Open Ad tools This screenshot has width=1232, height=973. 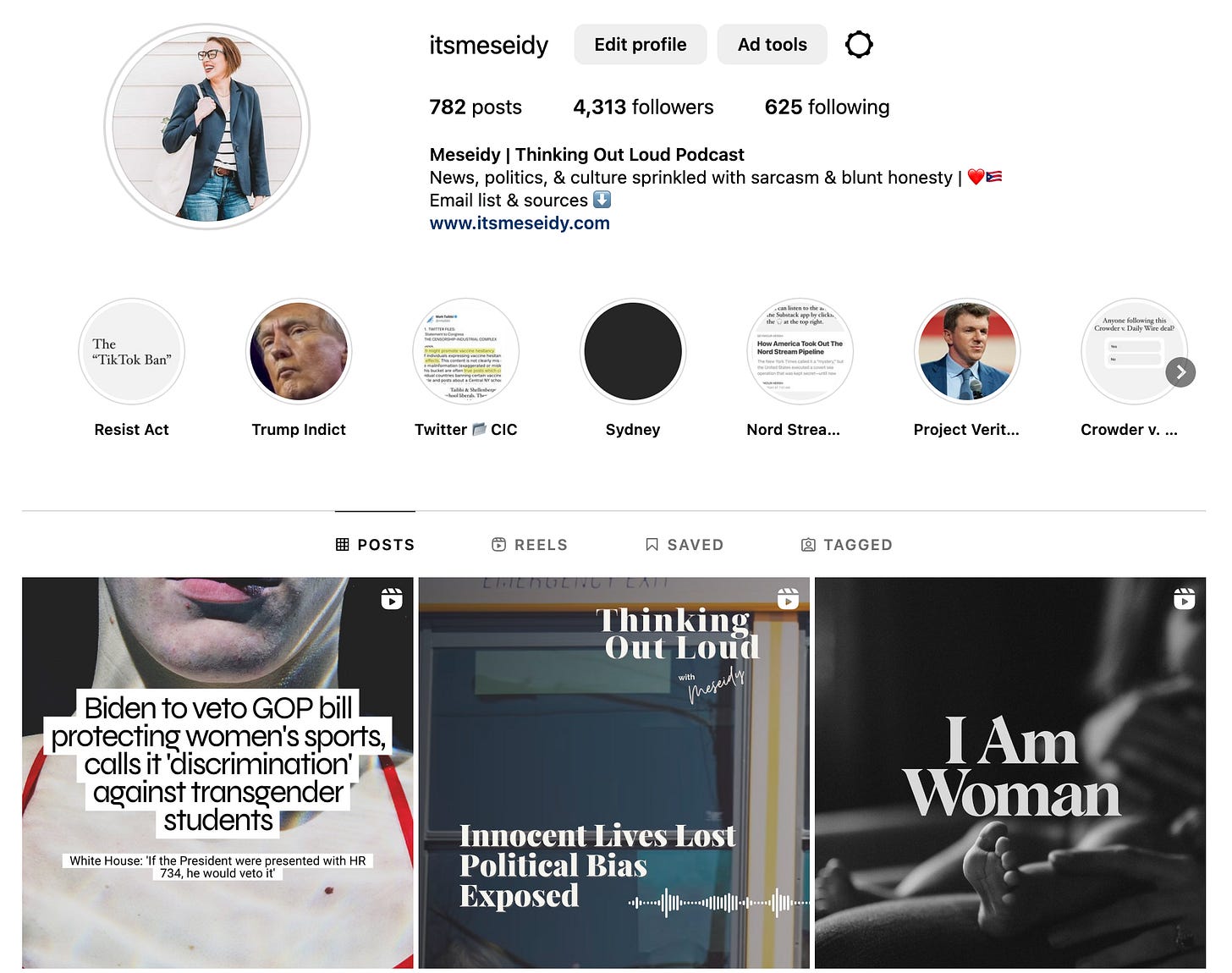[x=773, y=44]
